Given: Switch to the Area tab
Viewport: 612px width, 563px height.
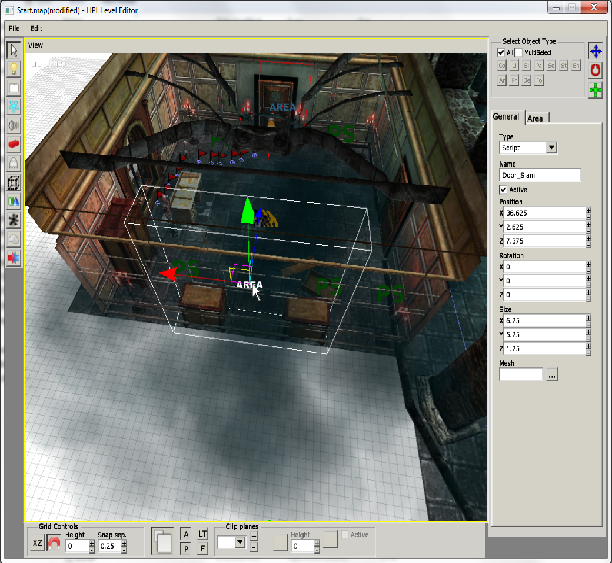Looking at the screenshot, I should [x=536, y=118].
